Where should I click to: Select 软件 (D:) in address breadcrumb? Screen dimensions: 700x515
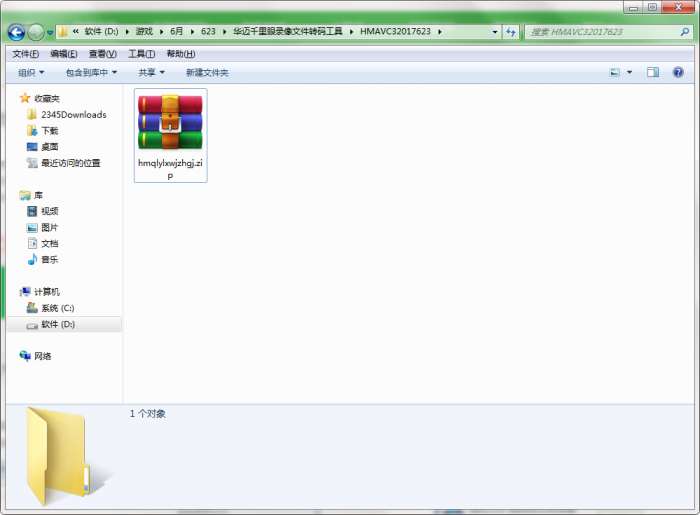click(x=101, y=31)
